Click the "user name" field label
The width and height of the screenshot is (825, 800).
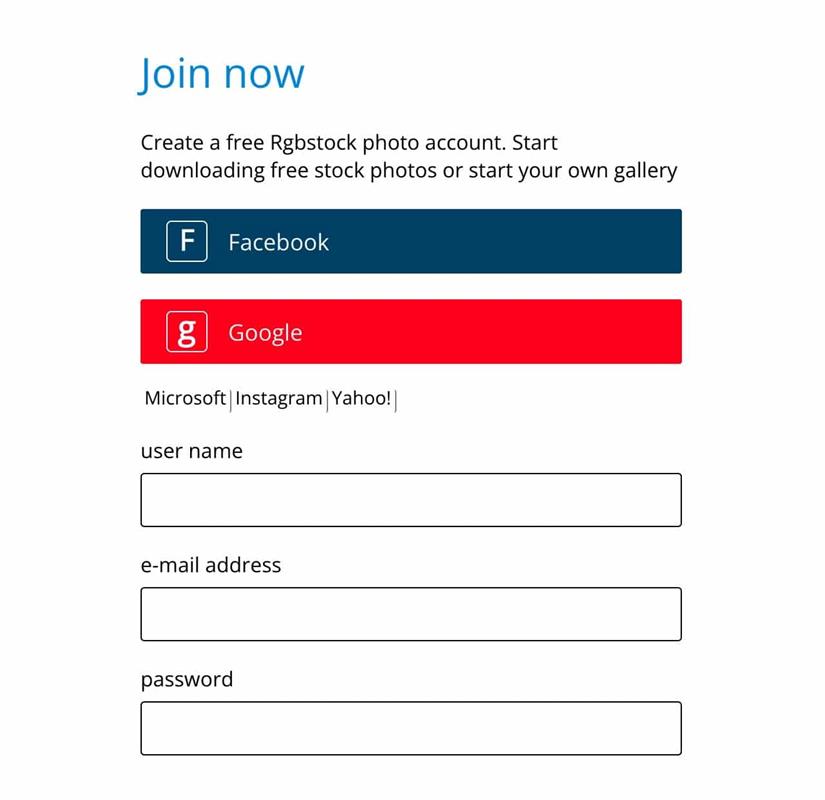pyautogui.click(x=192, y=451)
